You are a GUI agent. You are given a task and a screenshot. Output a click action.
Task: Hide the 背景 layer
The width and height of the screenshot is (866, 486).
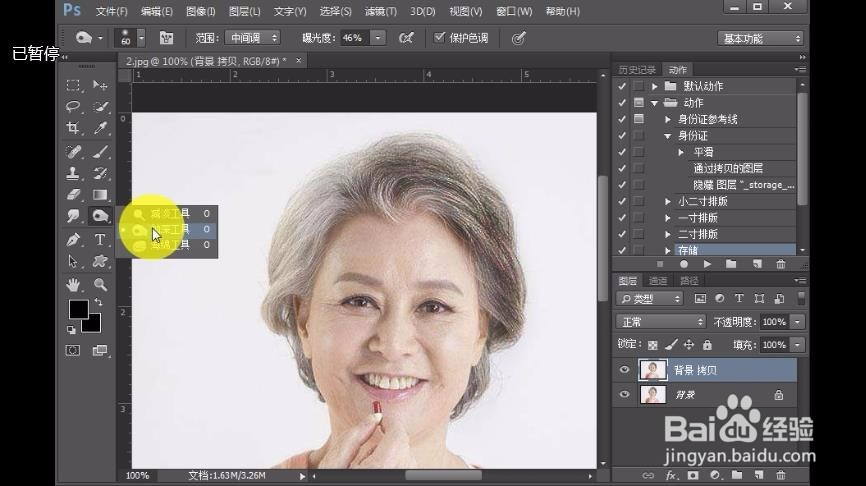pyautogui.click(x=625, y=394)
